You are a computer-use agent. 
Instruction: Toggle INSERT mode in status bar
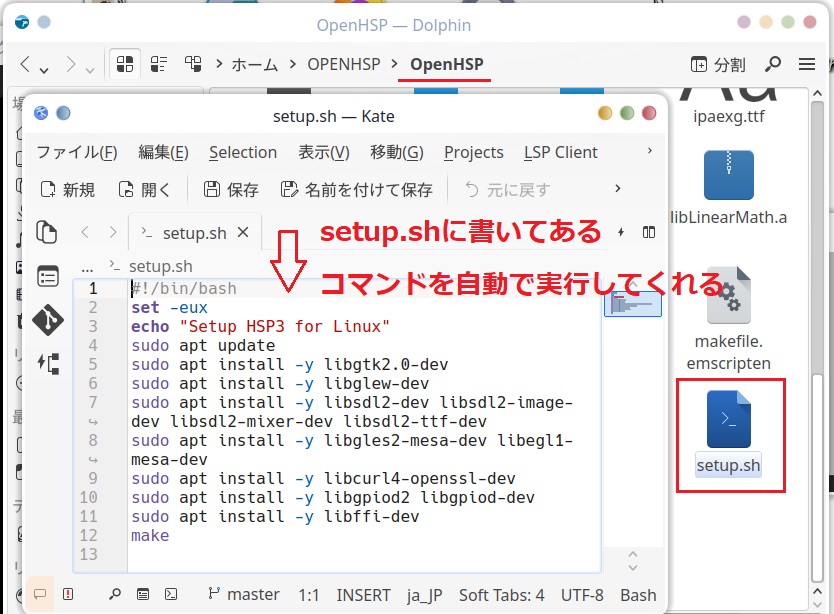coord(363,595)
